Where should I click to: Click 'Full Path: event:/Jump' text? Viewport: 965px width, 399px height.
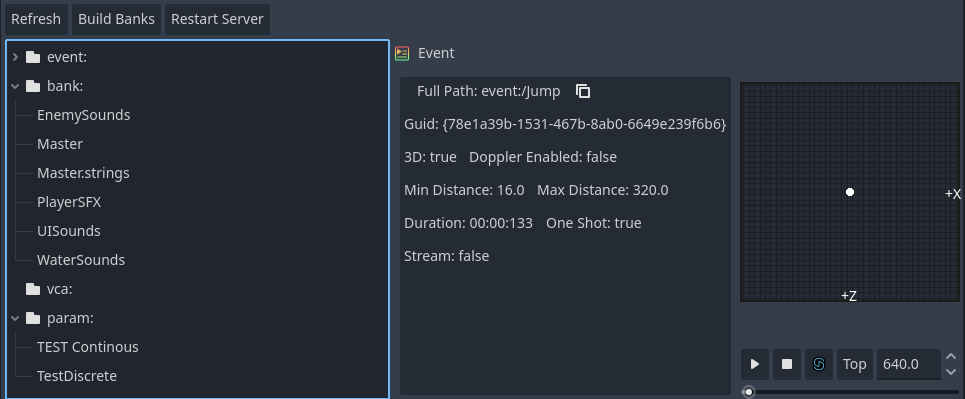coord(489,92)
